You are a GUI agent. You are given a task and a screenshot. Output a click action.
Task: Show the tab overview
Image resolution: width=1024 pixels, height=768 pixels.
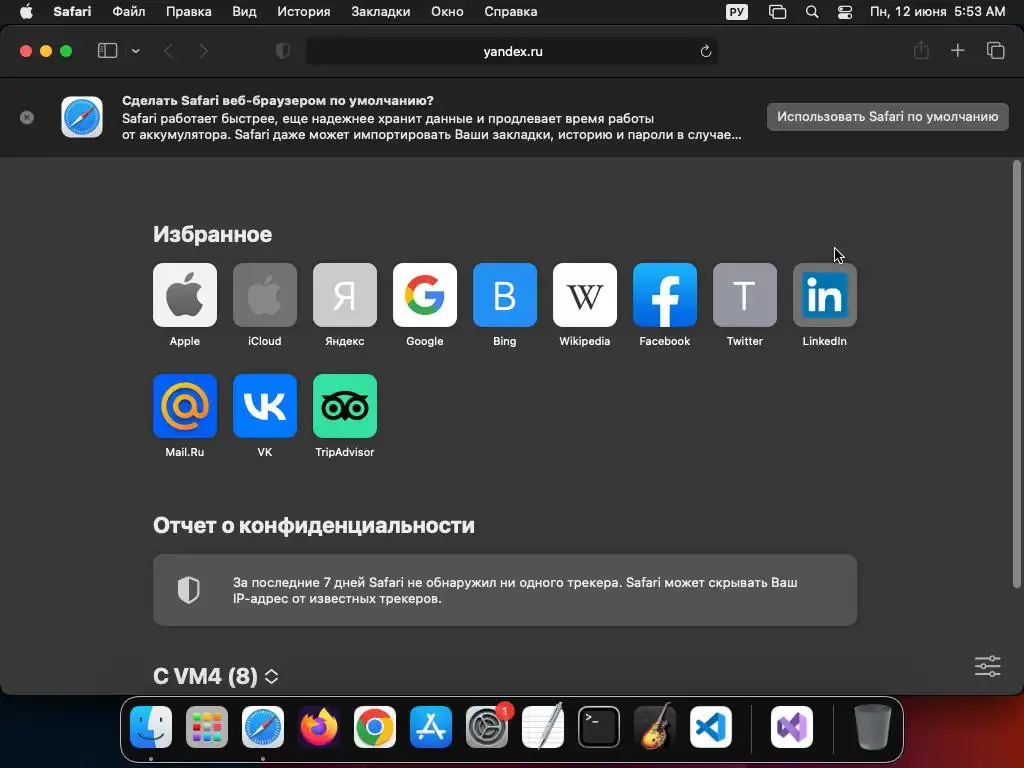pyautogui.click(x=995, y=50)
